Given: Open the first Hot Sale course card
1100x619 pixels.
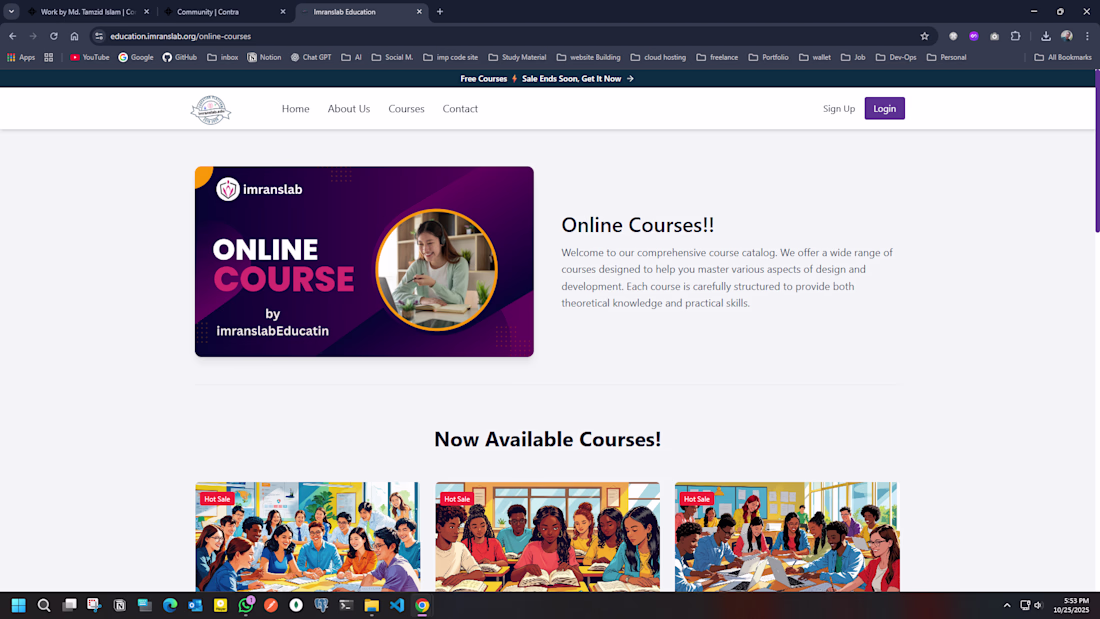Looking at the screenshot, I should click(x=307, y=537).
